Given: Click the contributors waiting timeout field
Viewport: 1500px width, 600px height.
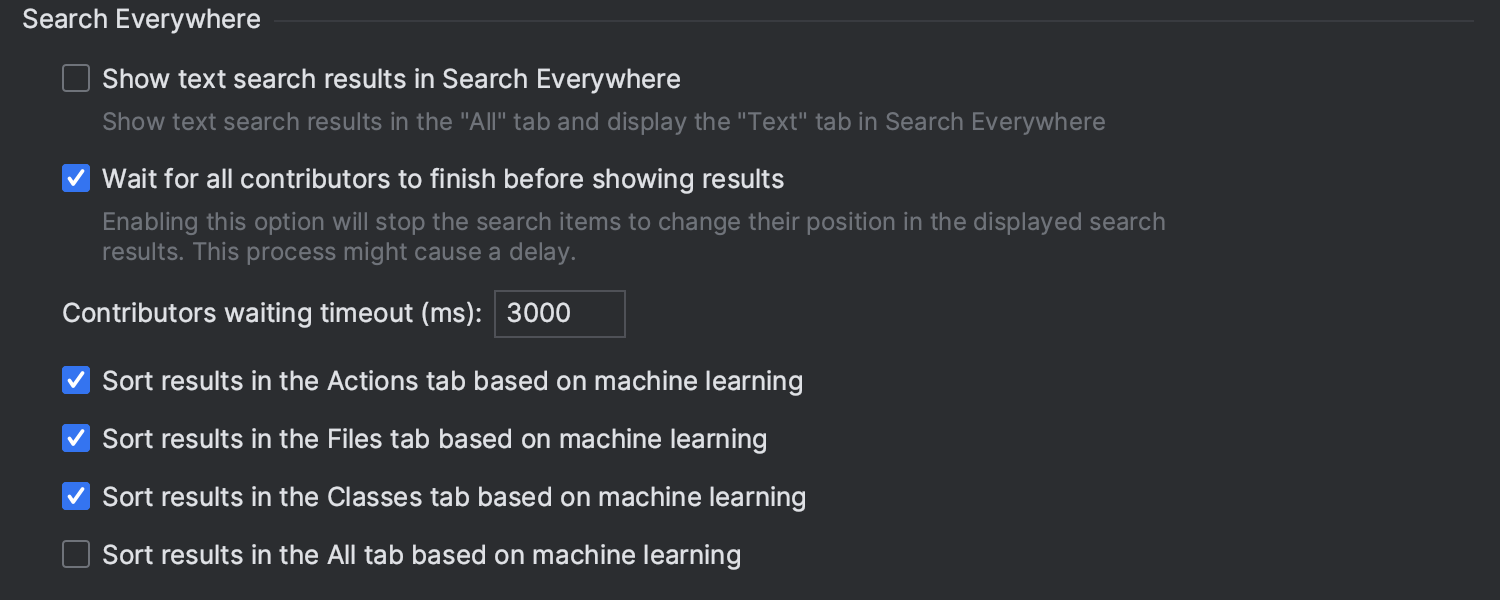Looking at the screenshot, I should [559, 313].
